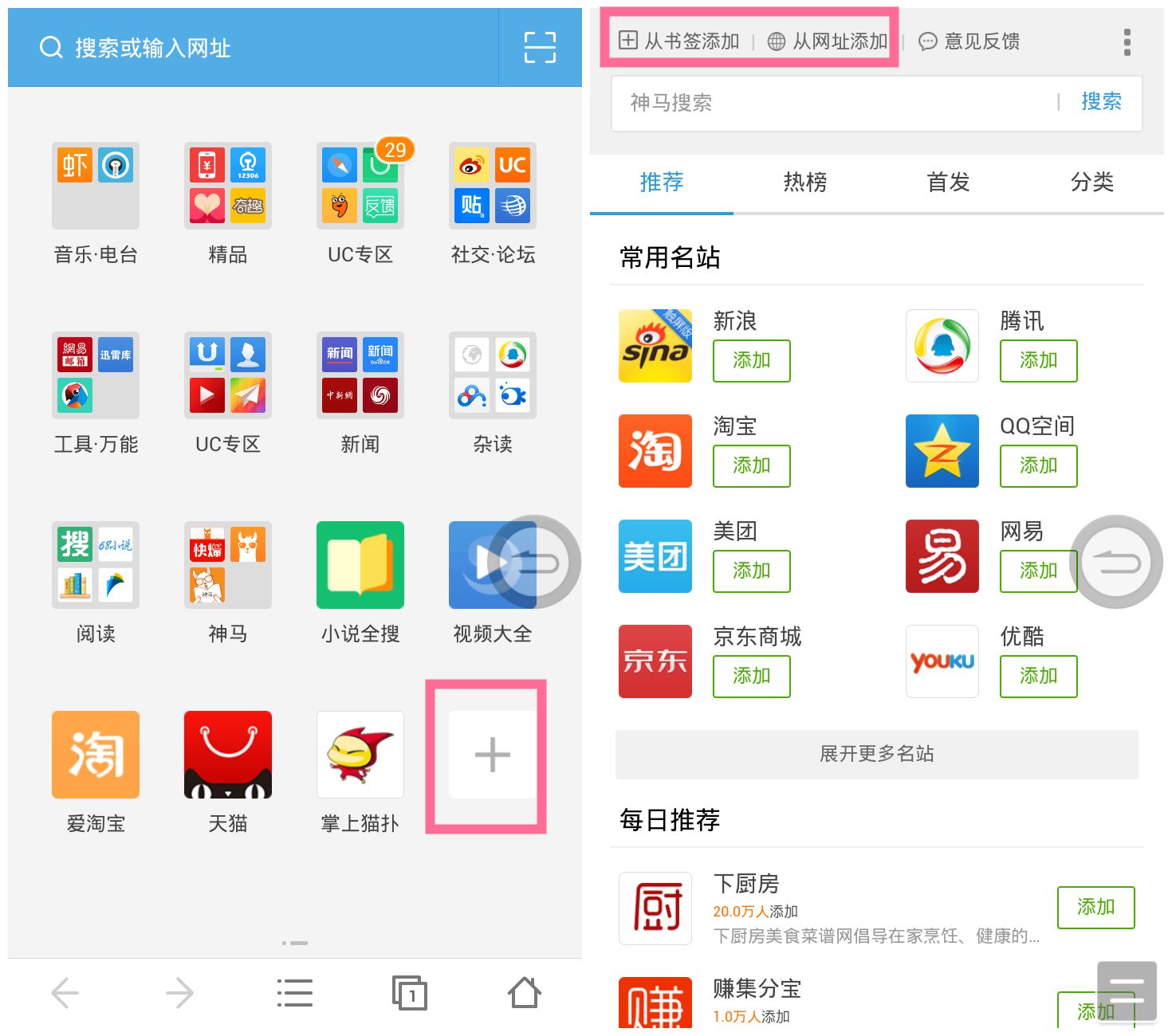
Task: Tap the floating back button on homepage
Action: [534, 563]
